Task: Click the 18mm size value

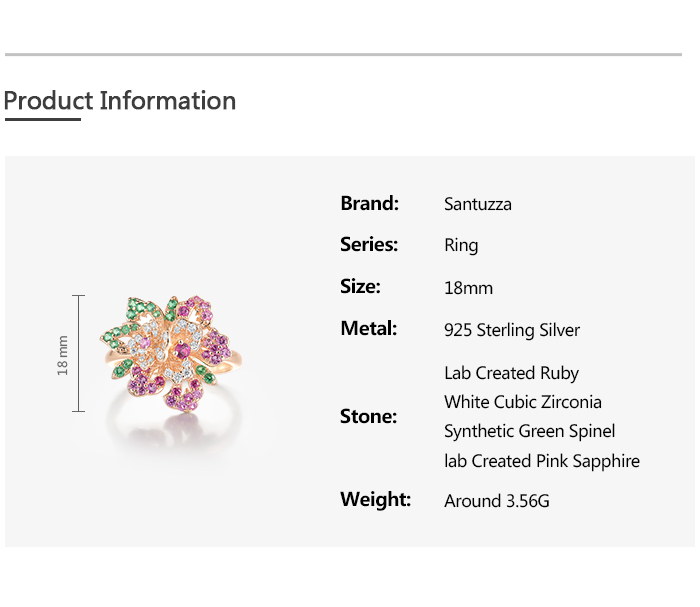Action: pos(468,288)
